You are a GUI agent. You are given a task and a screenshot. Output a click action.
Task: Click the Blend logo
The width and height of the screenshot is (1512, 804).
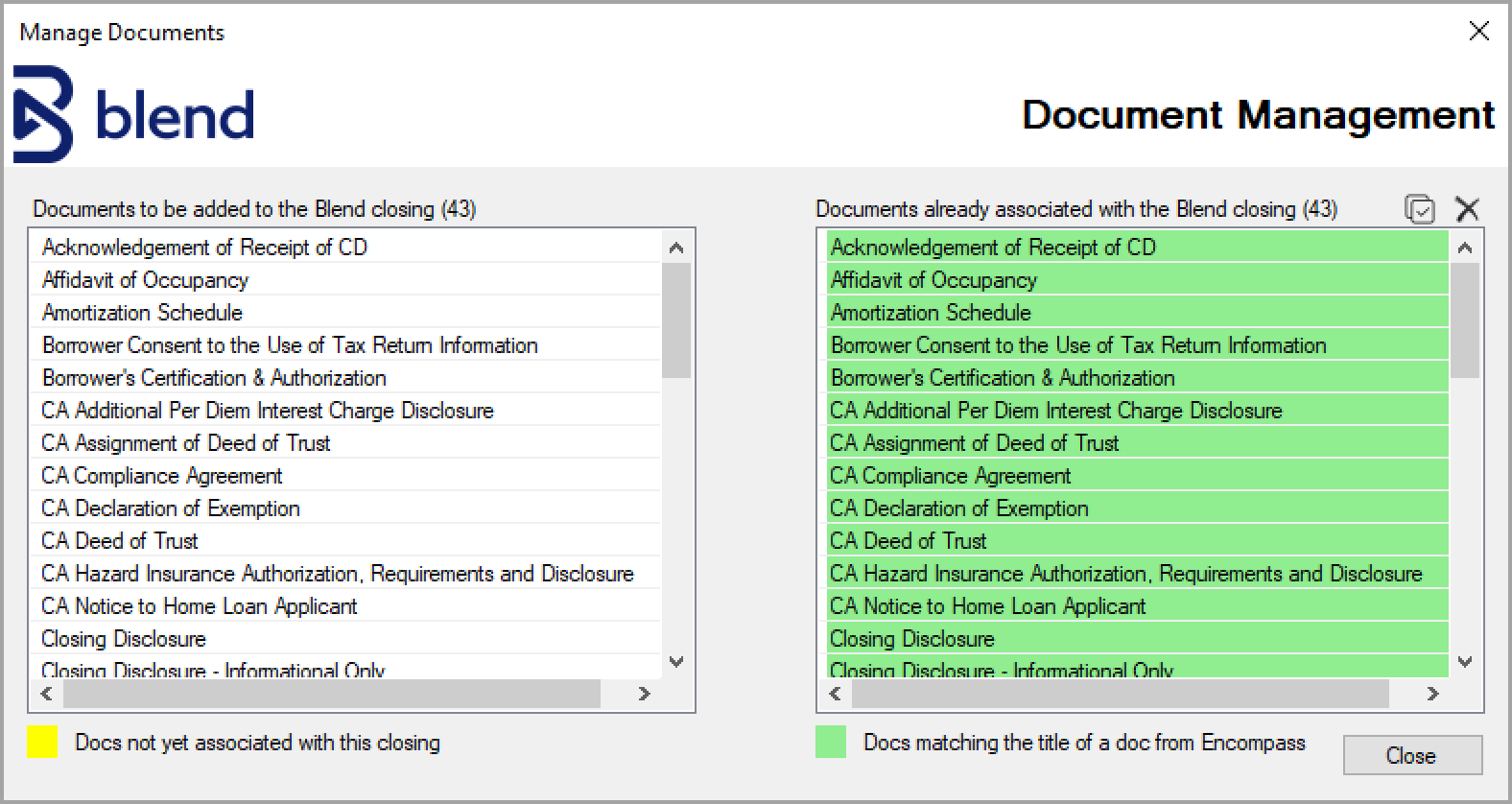coord(134,114)
